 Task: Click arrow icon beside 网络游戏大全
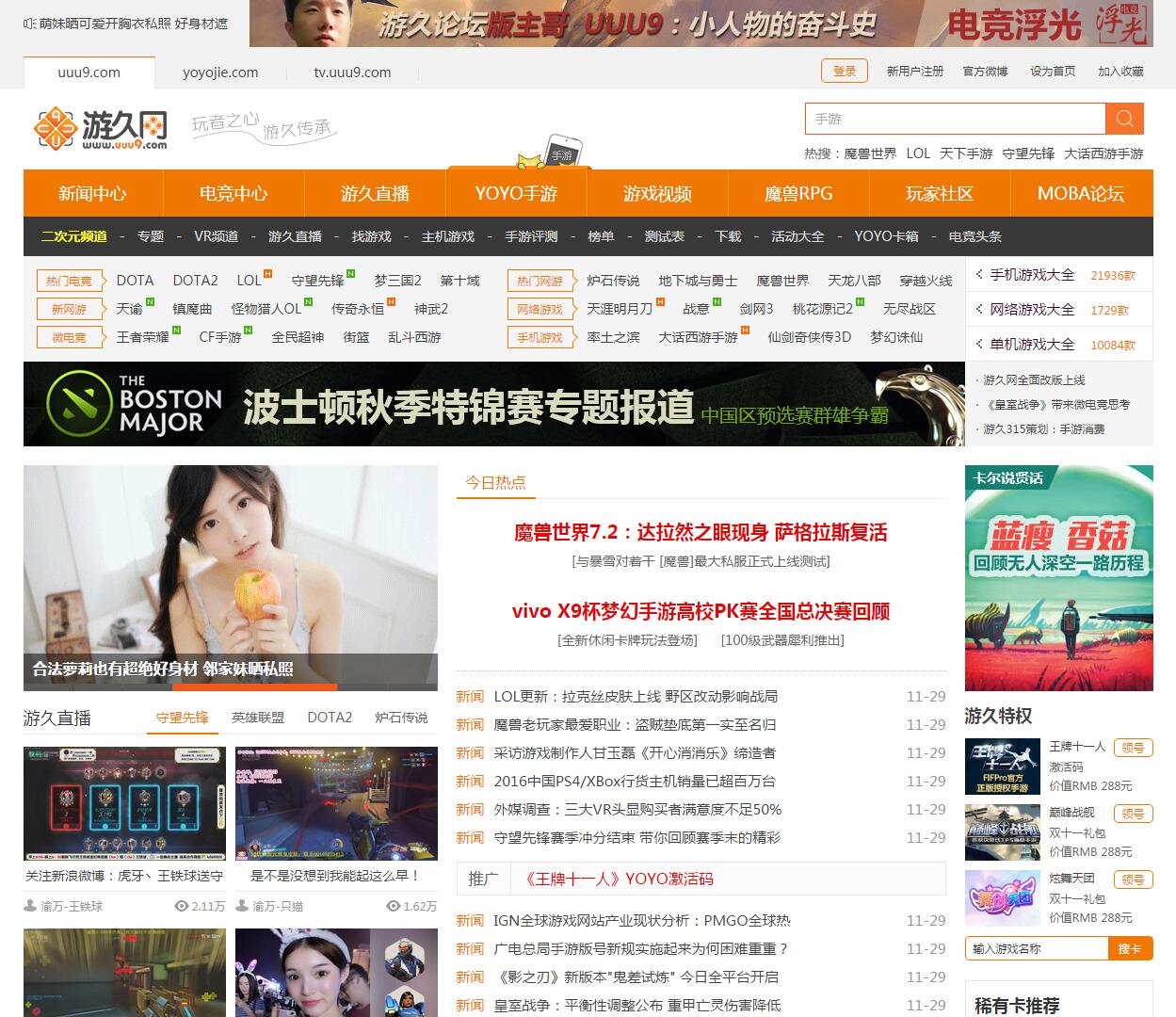979,309
